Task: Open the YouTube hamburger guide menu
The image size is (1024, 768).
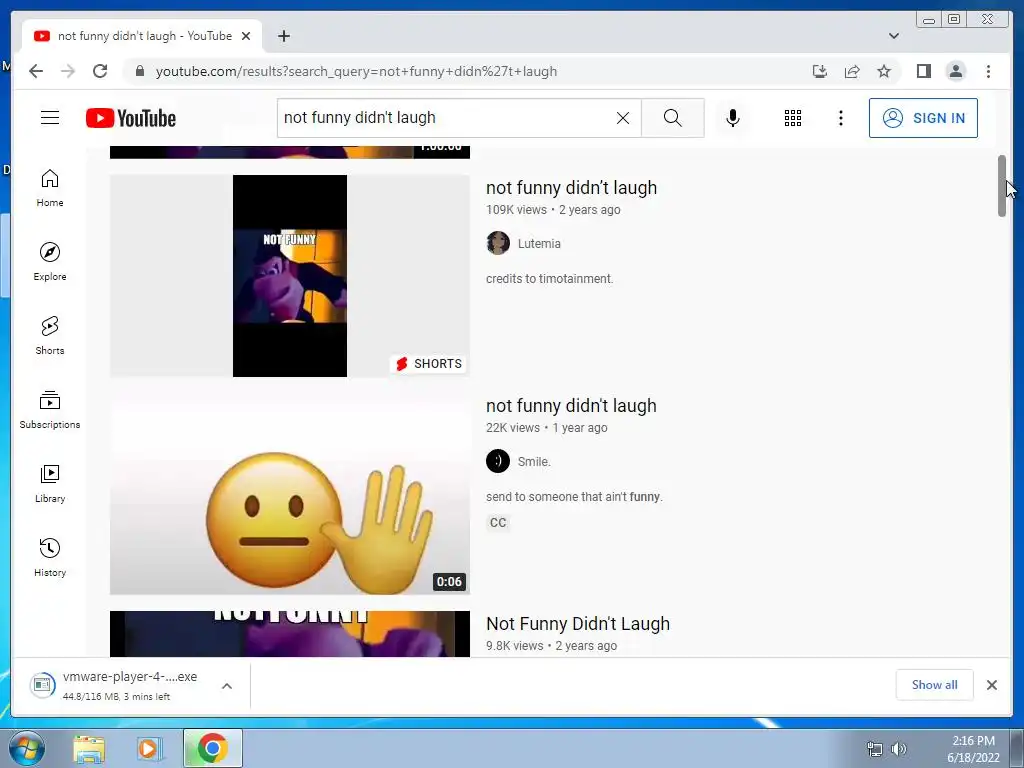Action: click(x=50, y=118)
